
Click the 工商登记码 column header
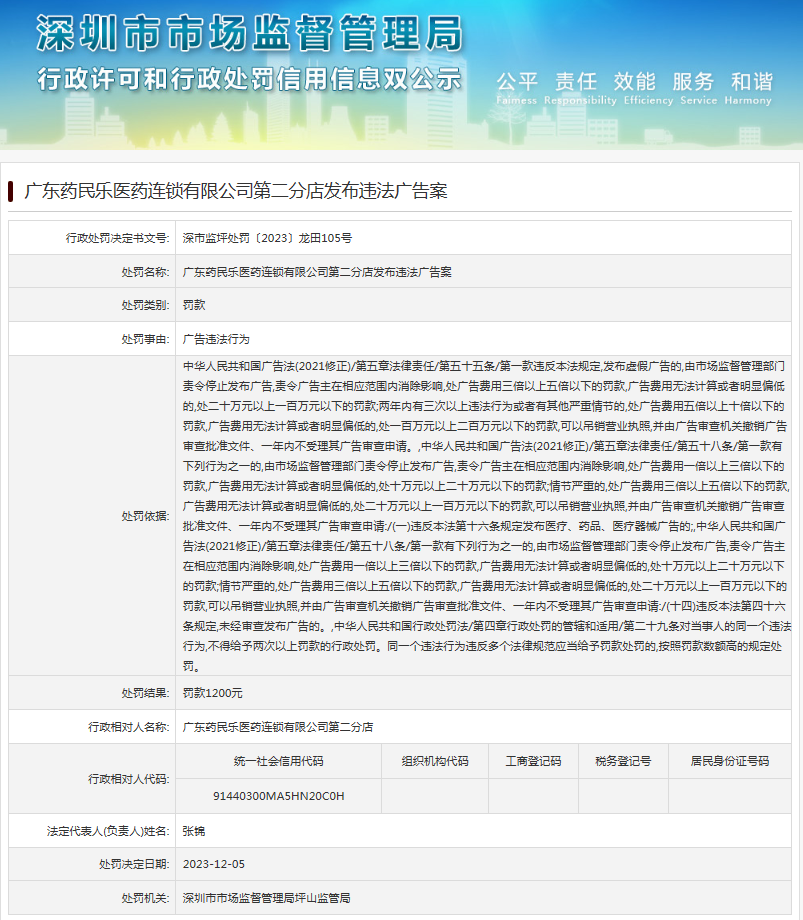533,762
